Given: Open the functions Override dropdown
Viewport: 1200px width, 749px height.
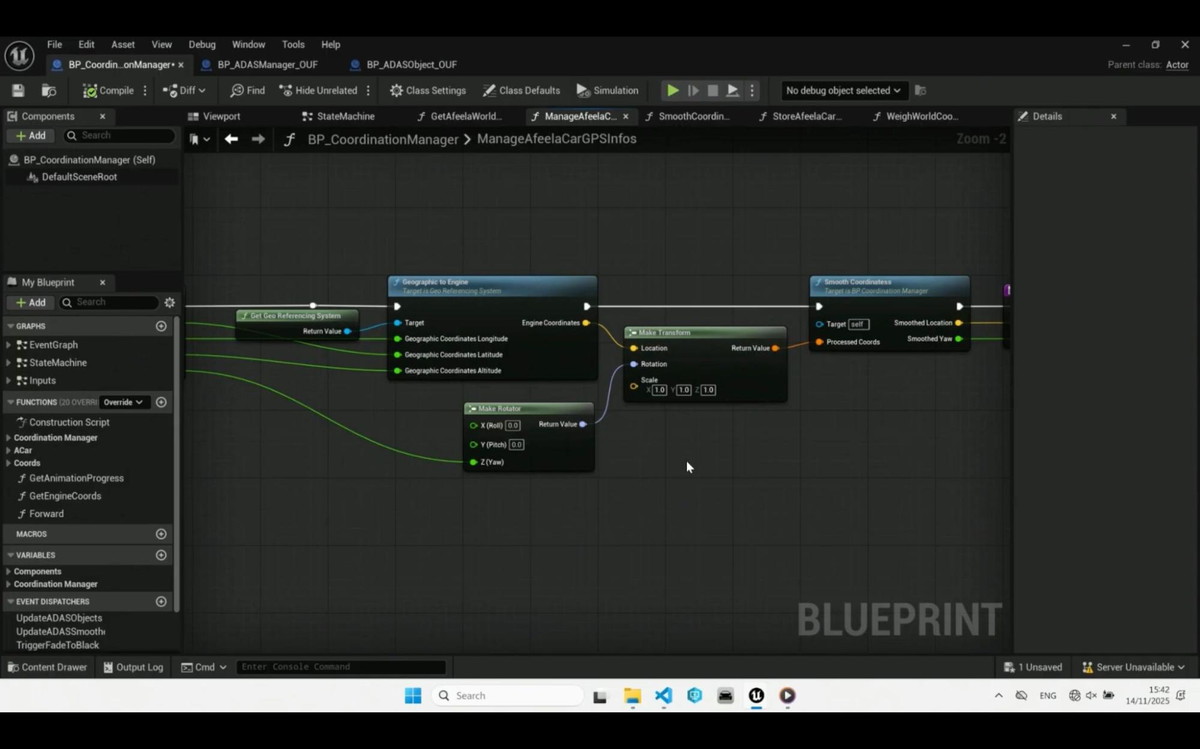Looking at the screenshot, I should point(123,402).
